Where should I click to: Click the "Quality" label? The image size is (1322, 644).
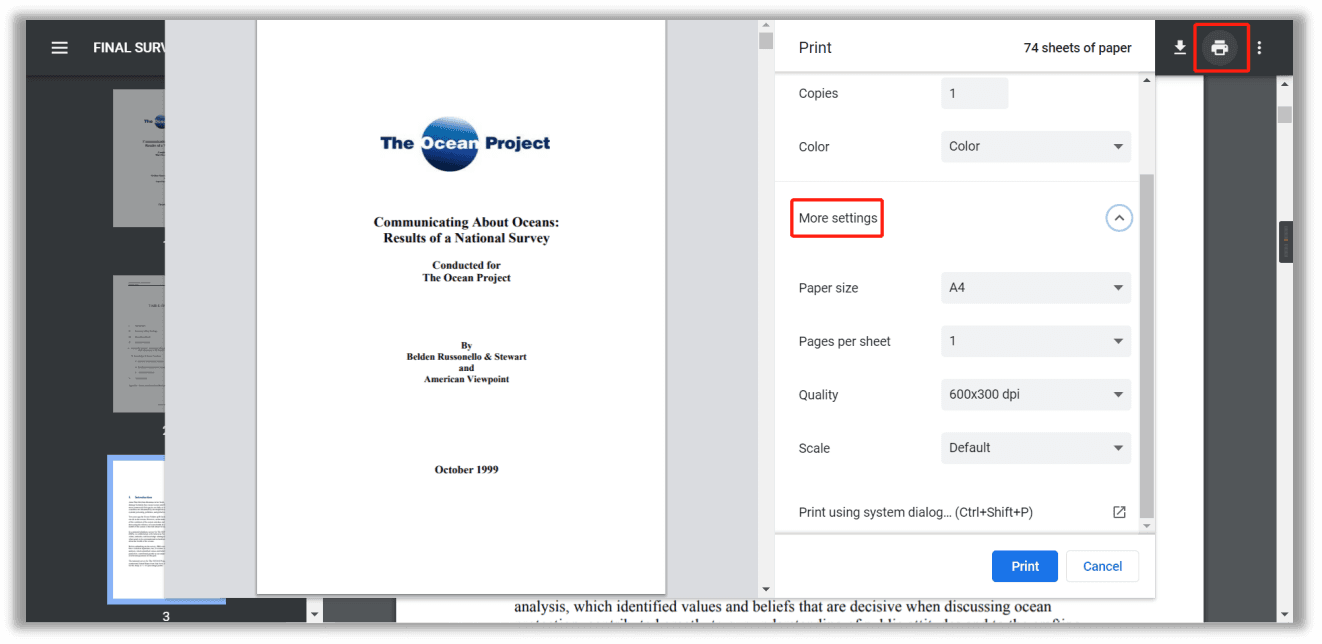coord(818,395)
